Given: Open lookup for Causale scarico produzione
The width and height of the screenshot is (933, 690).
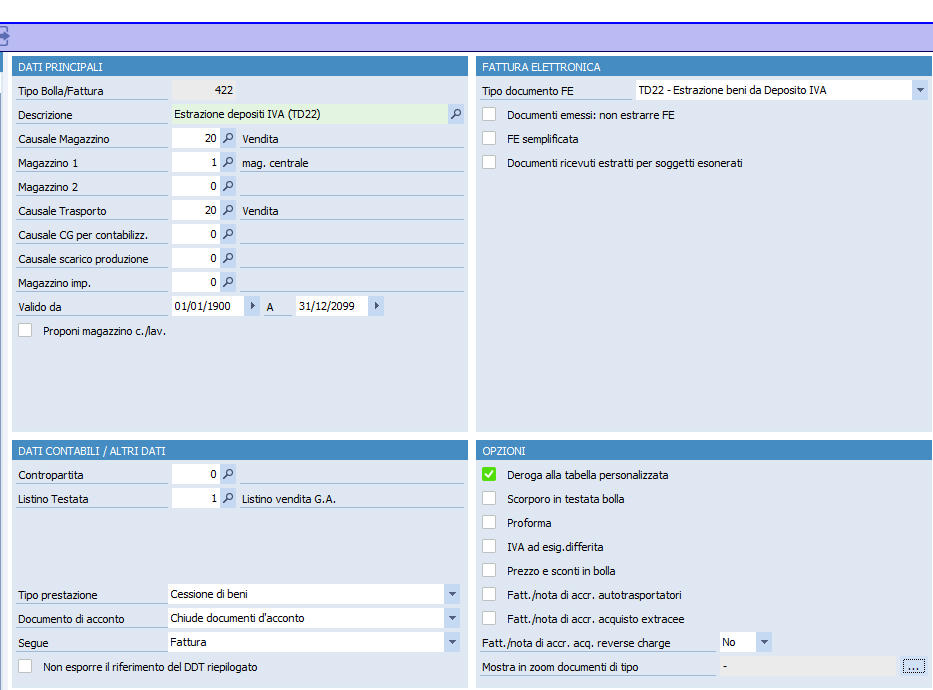Looking at the screenshot, I should (228, 258).
